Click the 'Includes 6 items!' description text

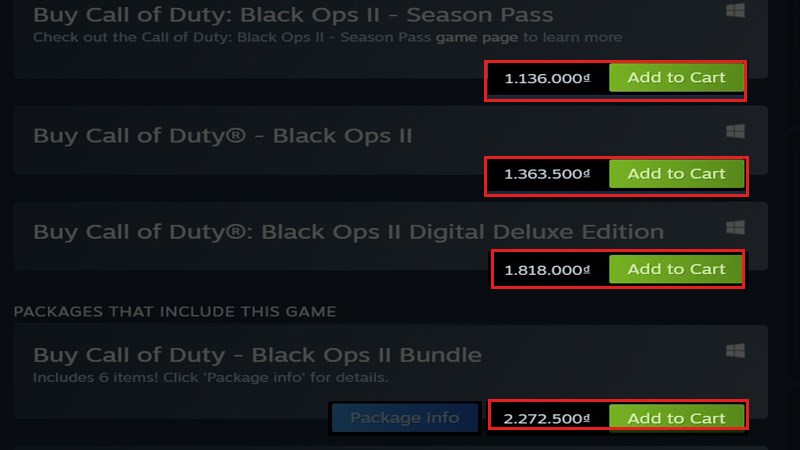click(210, 378)
